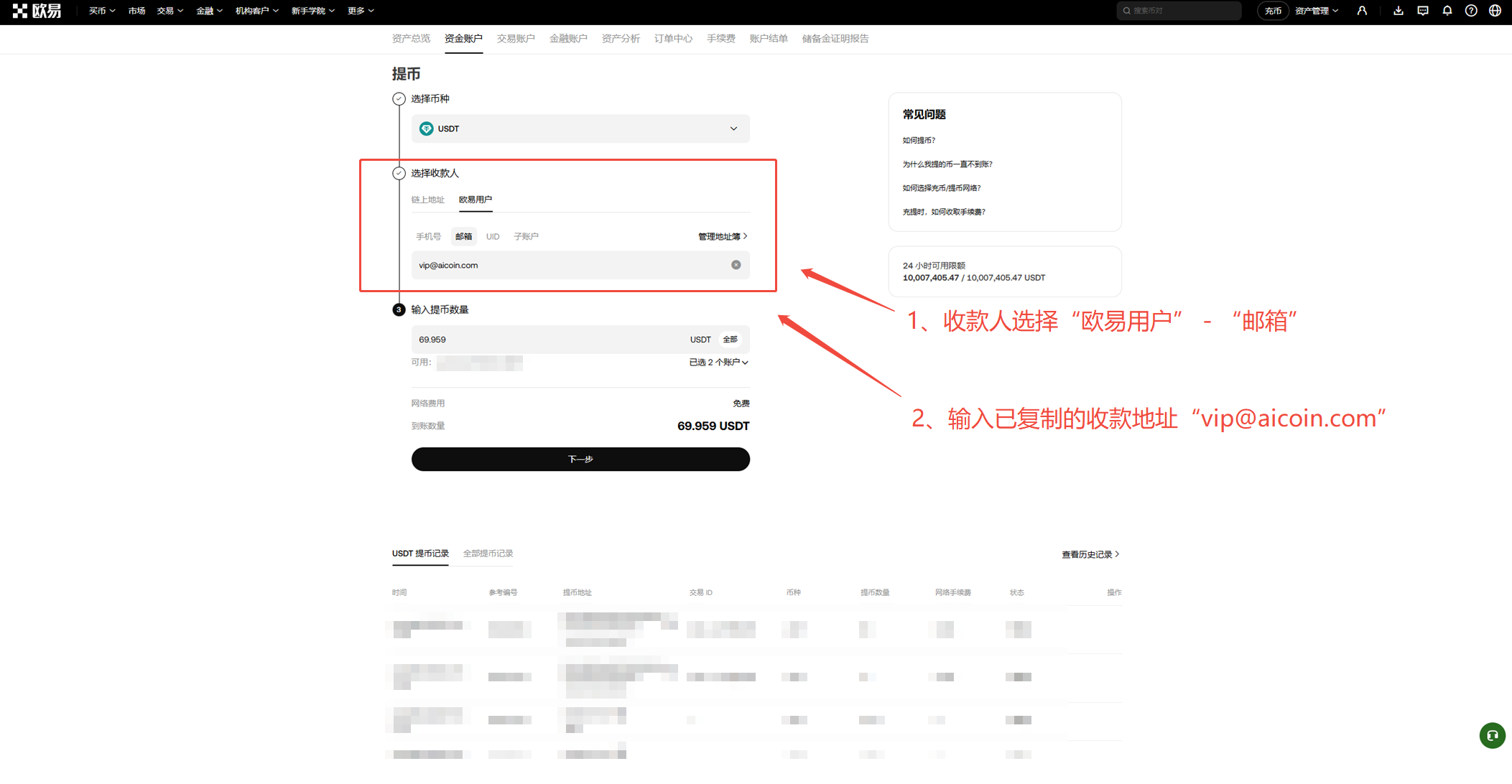Viewport: 1512px width, 784px height.
Task: Open the messages chat icon
Action: tap(1423, 11)
